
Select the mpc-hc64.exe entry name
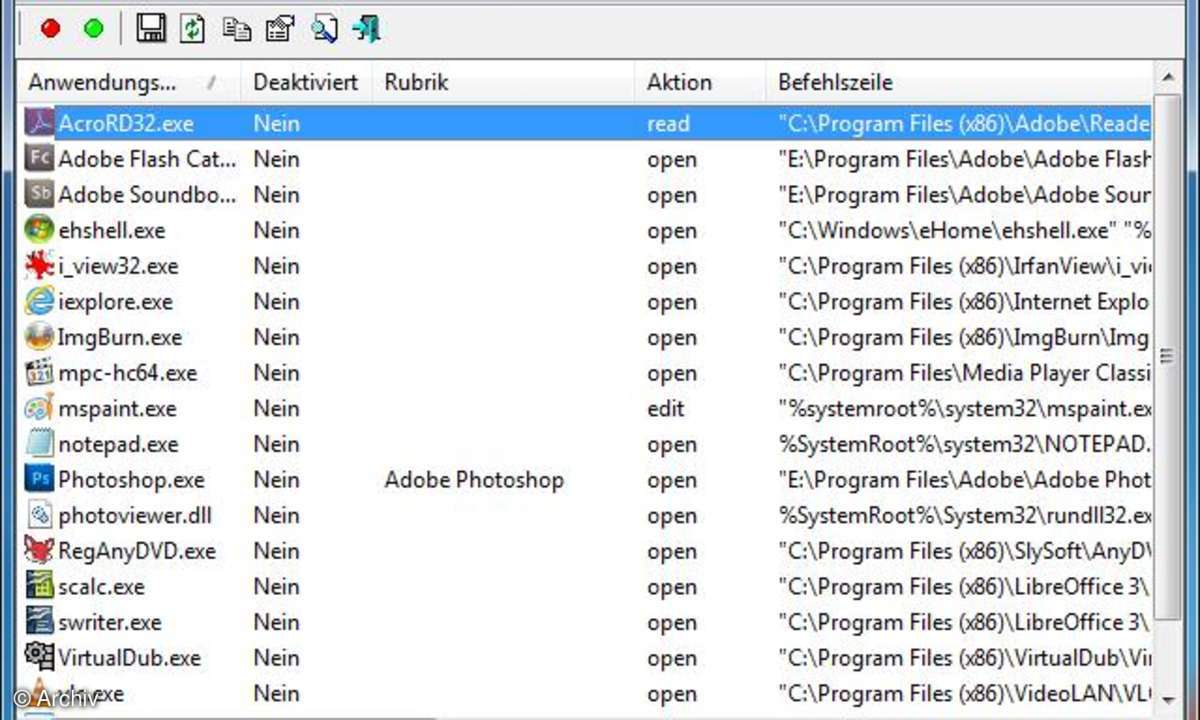127,373
